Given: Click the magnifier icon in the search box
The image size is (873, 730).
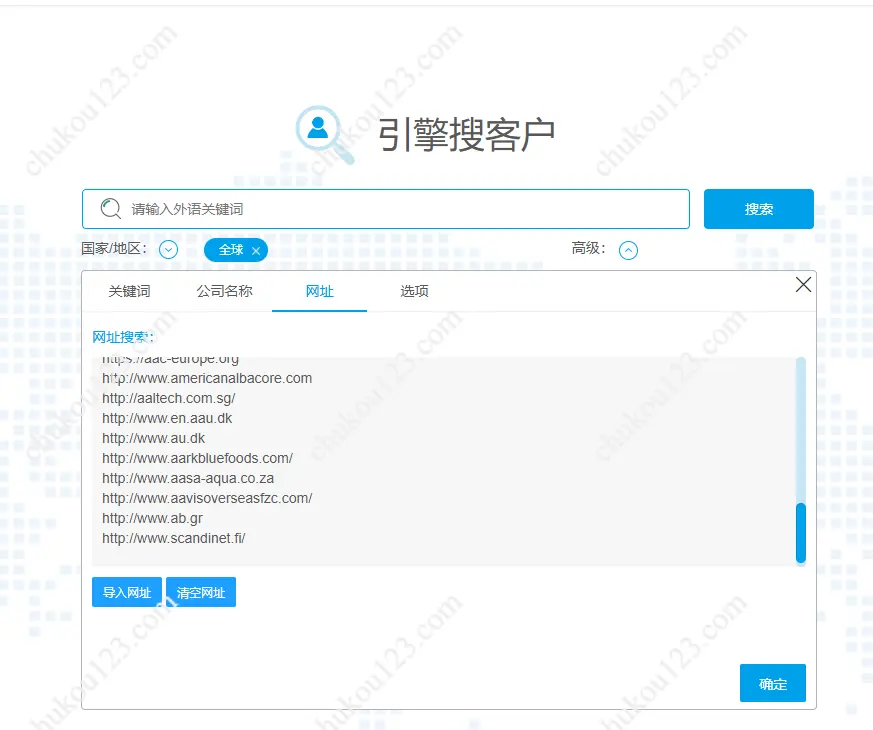Looking at the screenshot, I should coord(111,209).
